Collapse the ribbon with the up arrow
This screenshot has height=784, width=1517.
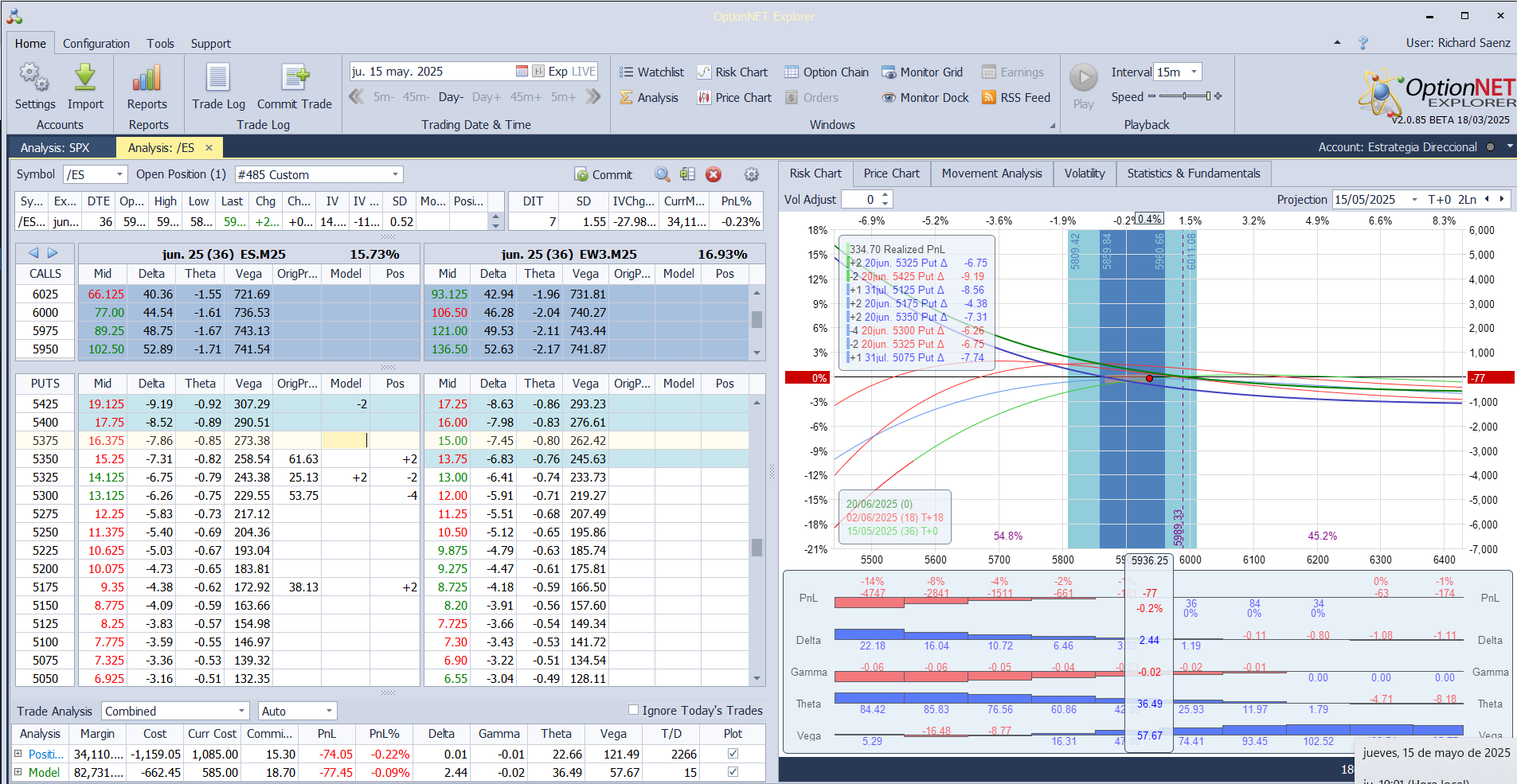coord(1337,43)
